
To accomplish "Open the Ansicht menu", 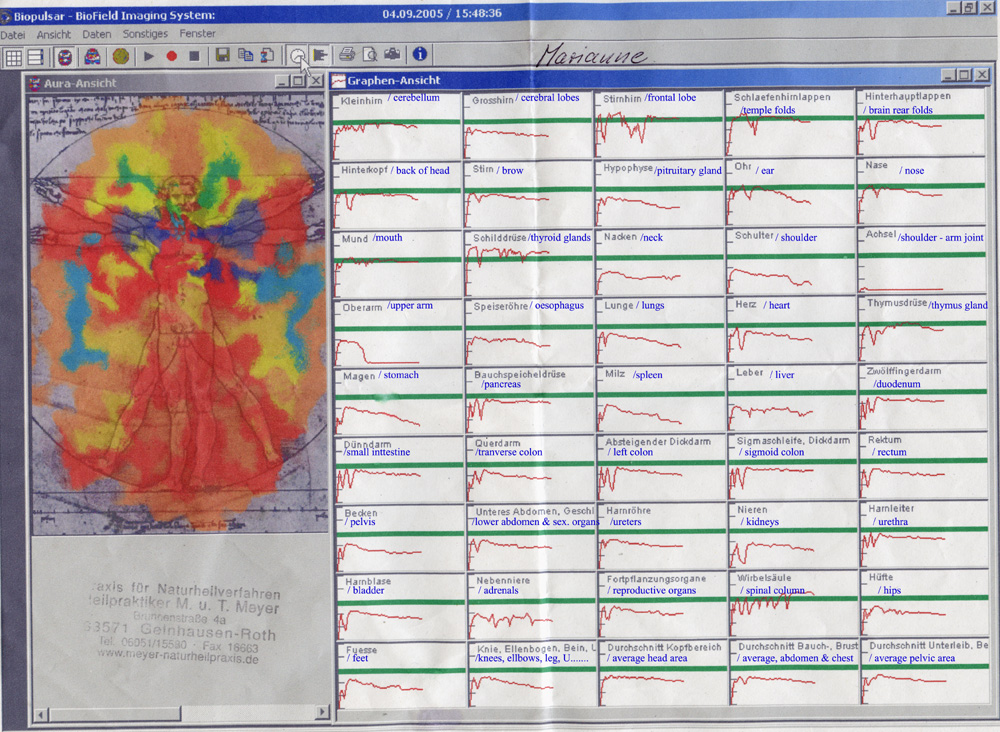I will [54, 34].
